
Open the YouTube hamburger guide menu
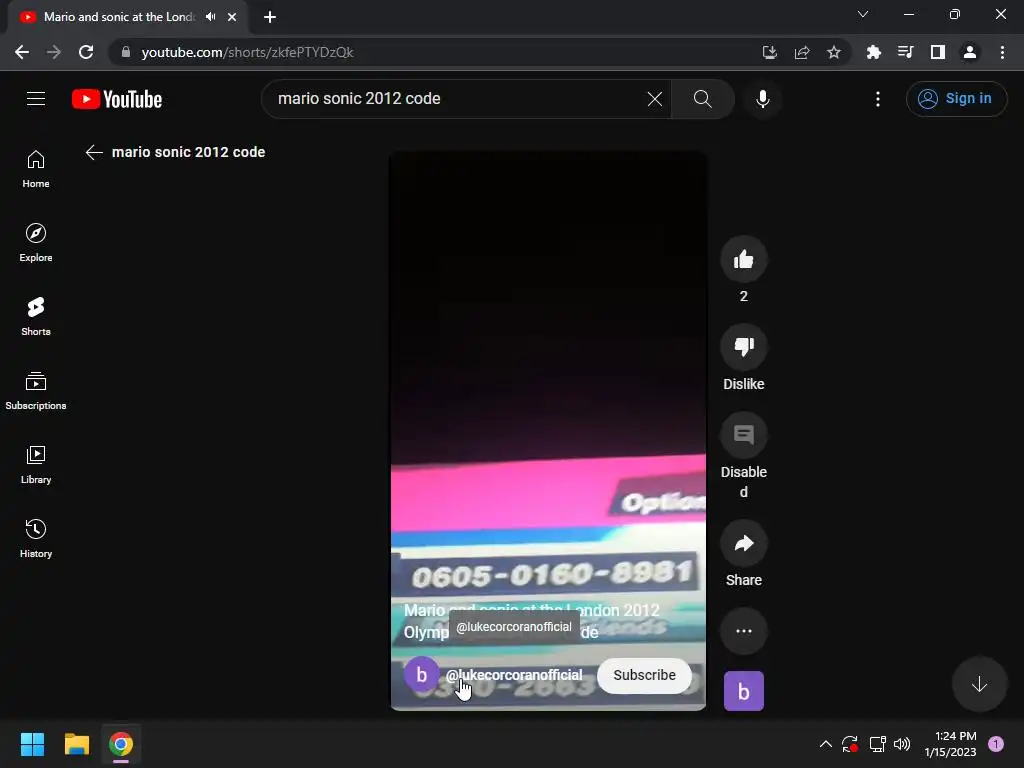click(36, 99)
